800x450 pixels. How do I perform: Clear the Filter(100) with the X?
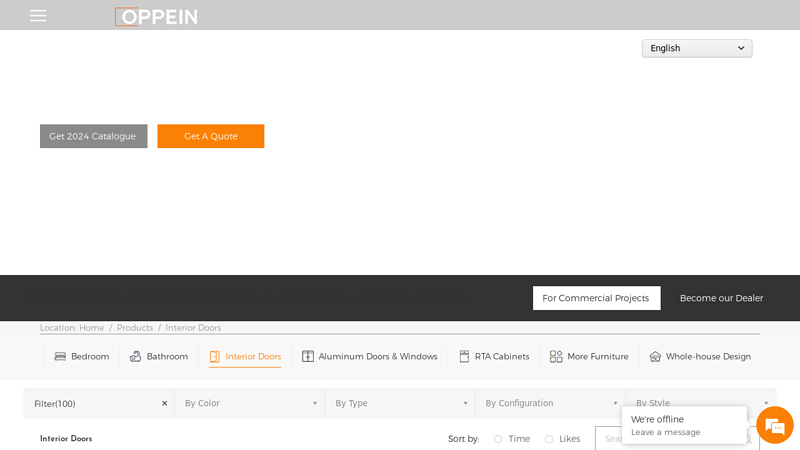[164, 403]
